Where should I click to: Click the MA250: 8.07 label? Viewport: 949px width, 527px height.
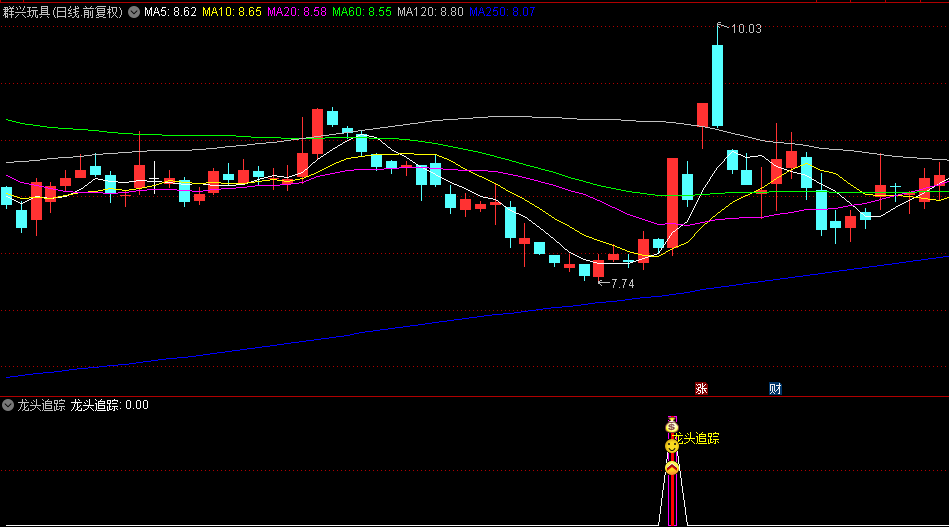pos(502,12)
